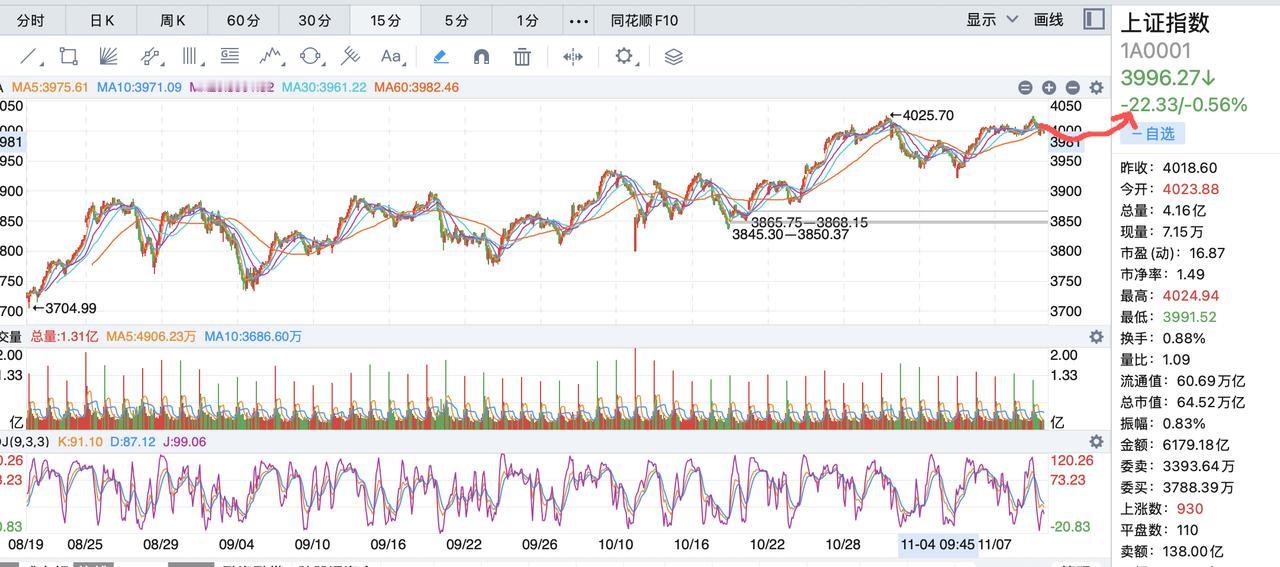Click the MA10:3971.09 indicator label

coord(139,88)
